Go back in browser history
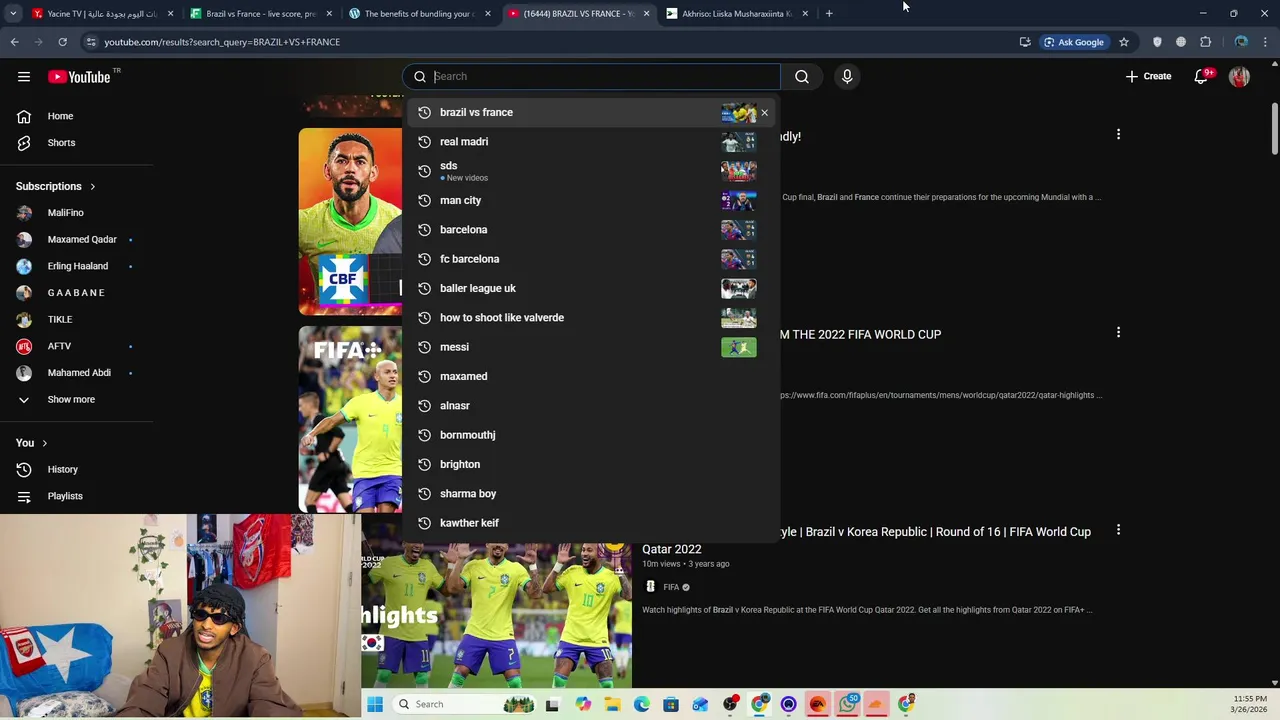This screenshot has height=720, width=1280. pyautogui.click(x=15, y=42)
